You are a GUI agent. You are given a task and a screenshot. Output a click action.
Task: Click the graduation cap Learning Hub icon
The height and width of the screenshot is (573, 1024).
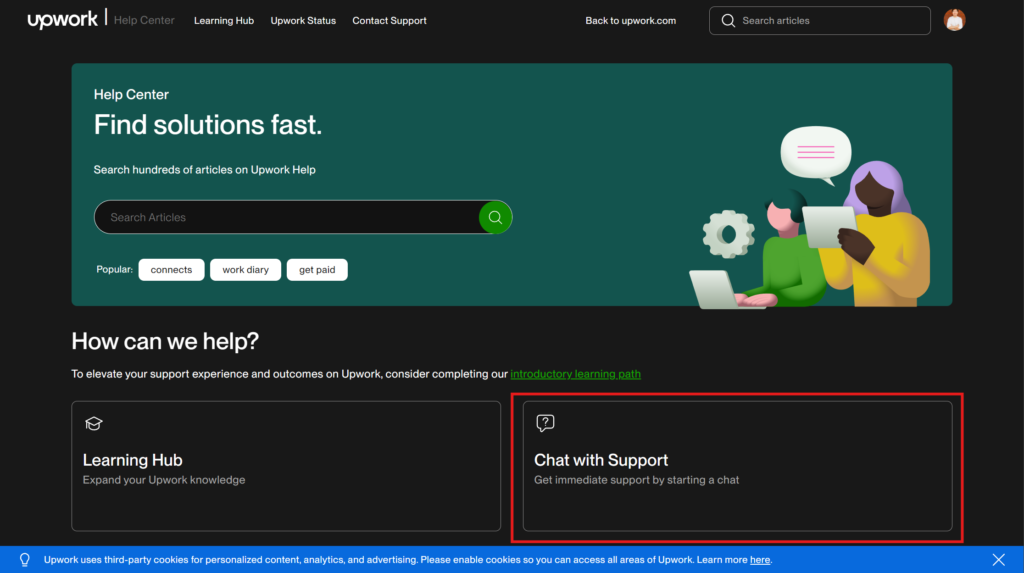coord(94,423)
